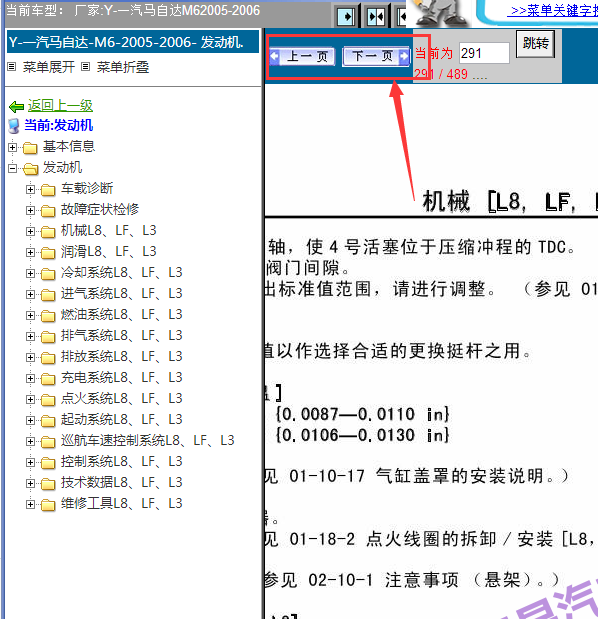Click folder icon of 基本信息
Image resolution: width=598 pixels, height=619 pixels.
30,148
